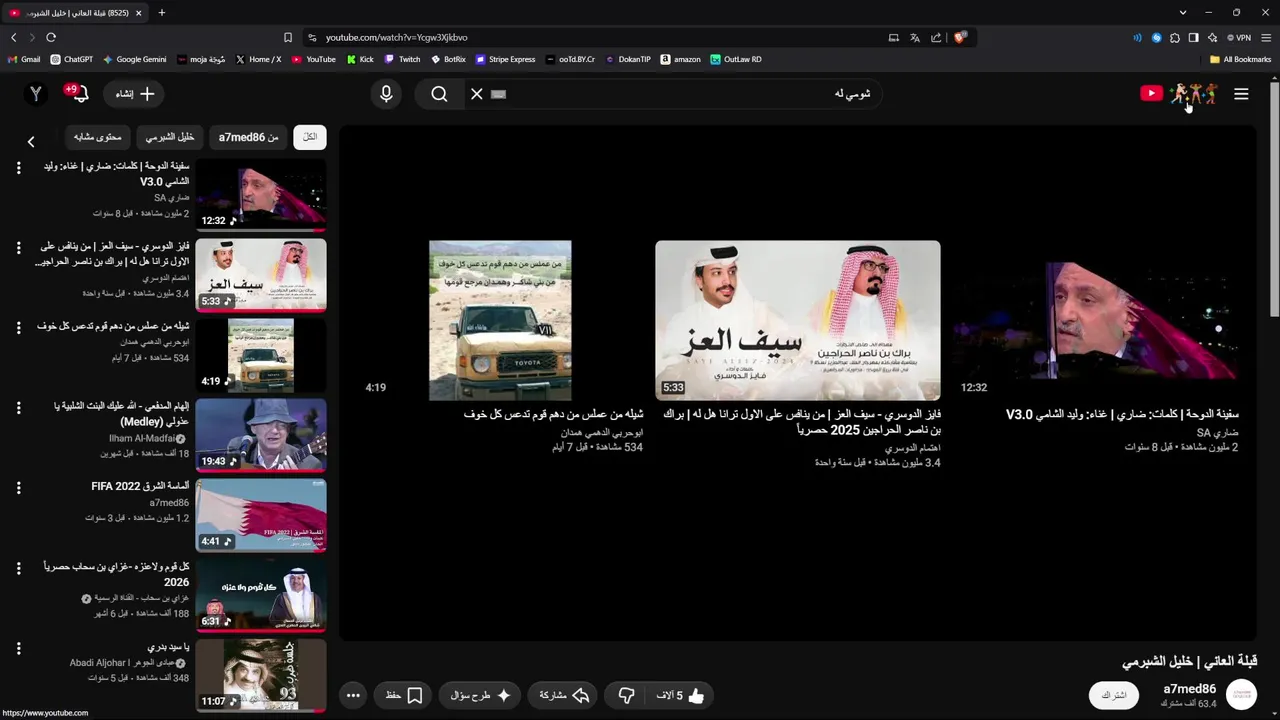Open the on-screen keyboard icon in search
1280x720 pixels.
click(499, 94)
